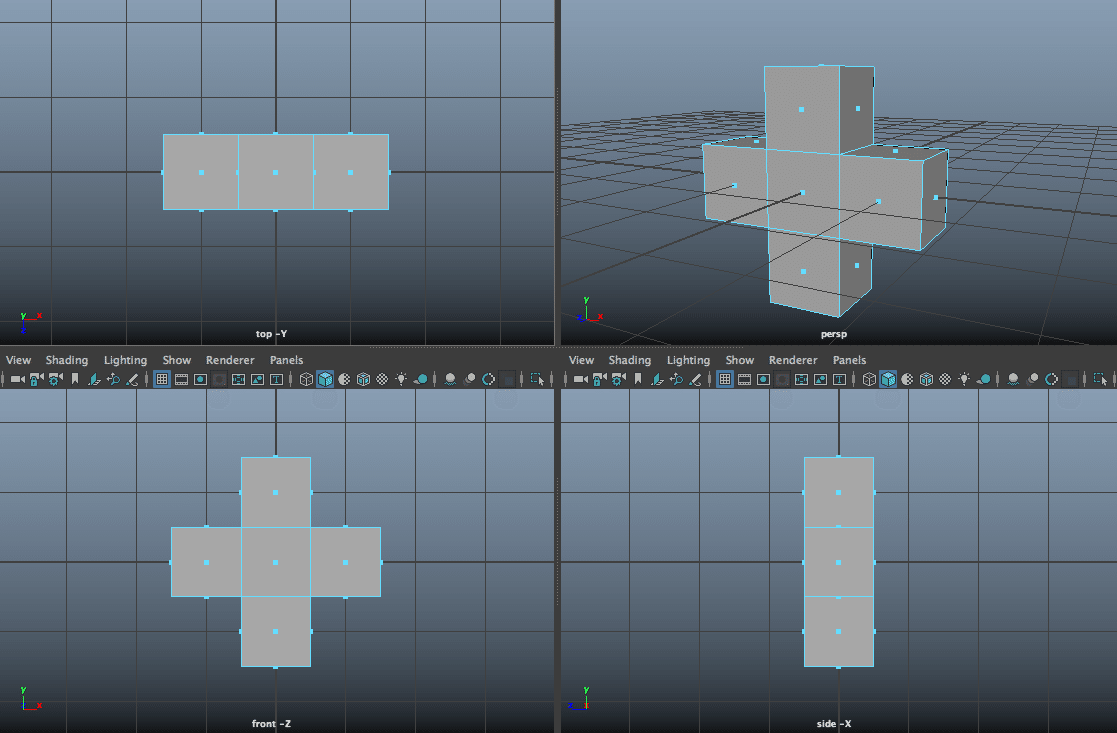Click Isolate Select icon in front panel toolbar
The height and width of the screenshot is (733, 1117).
coord(537,379)
